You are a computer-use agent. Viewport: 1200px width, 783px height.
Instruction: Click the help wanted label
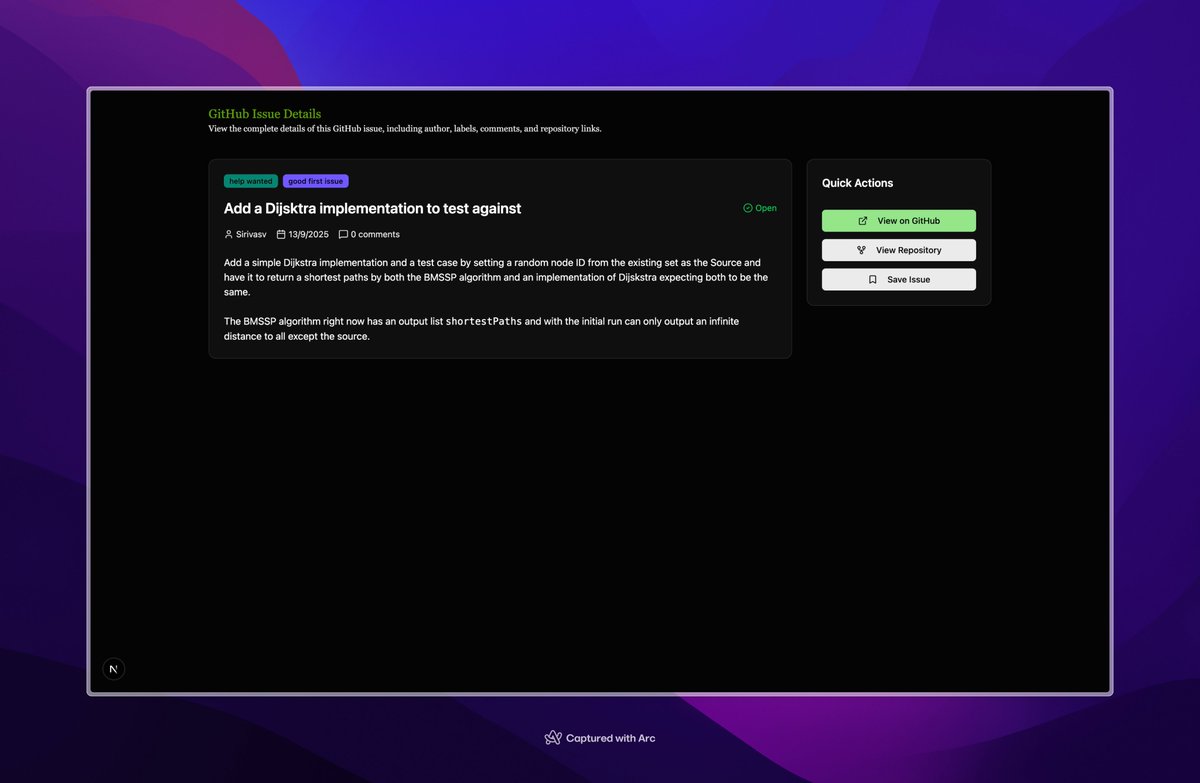pyautogui.click(x=251, y=181)
